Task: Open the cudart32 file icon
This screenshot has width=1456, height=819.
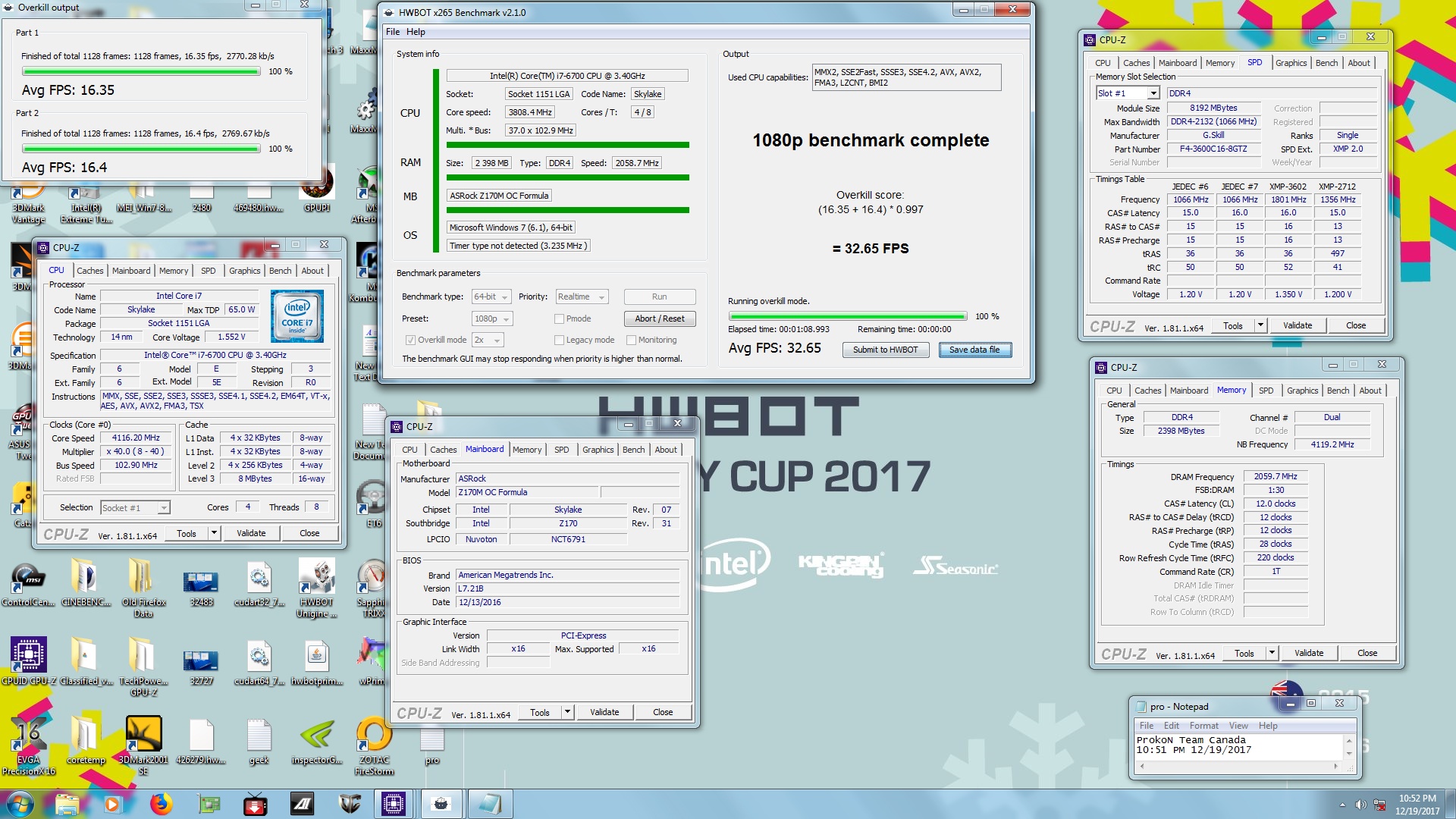Action: point(259,582)
